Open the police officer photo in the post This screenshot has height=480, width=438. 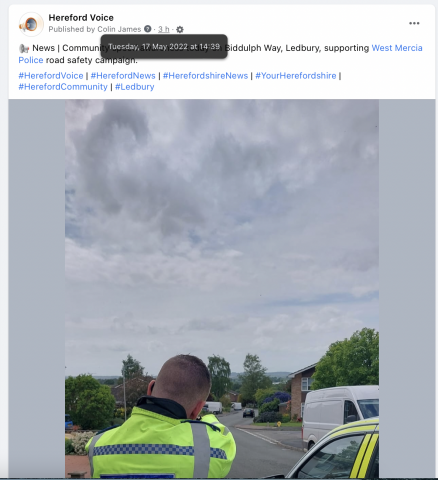222,288
